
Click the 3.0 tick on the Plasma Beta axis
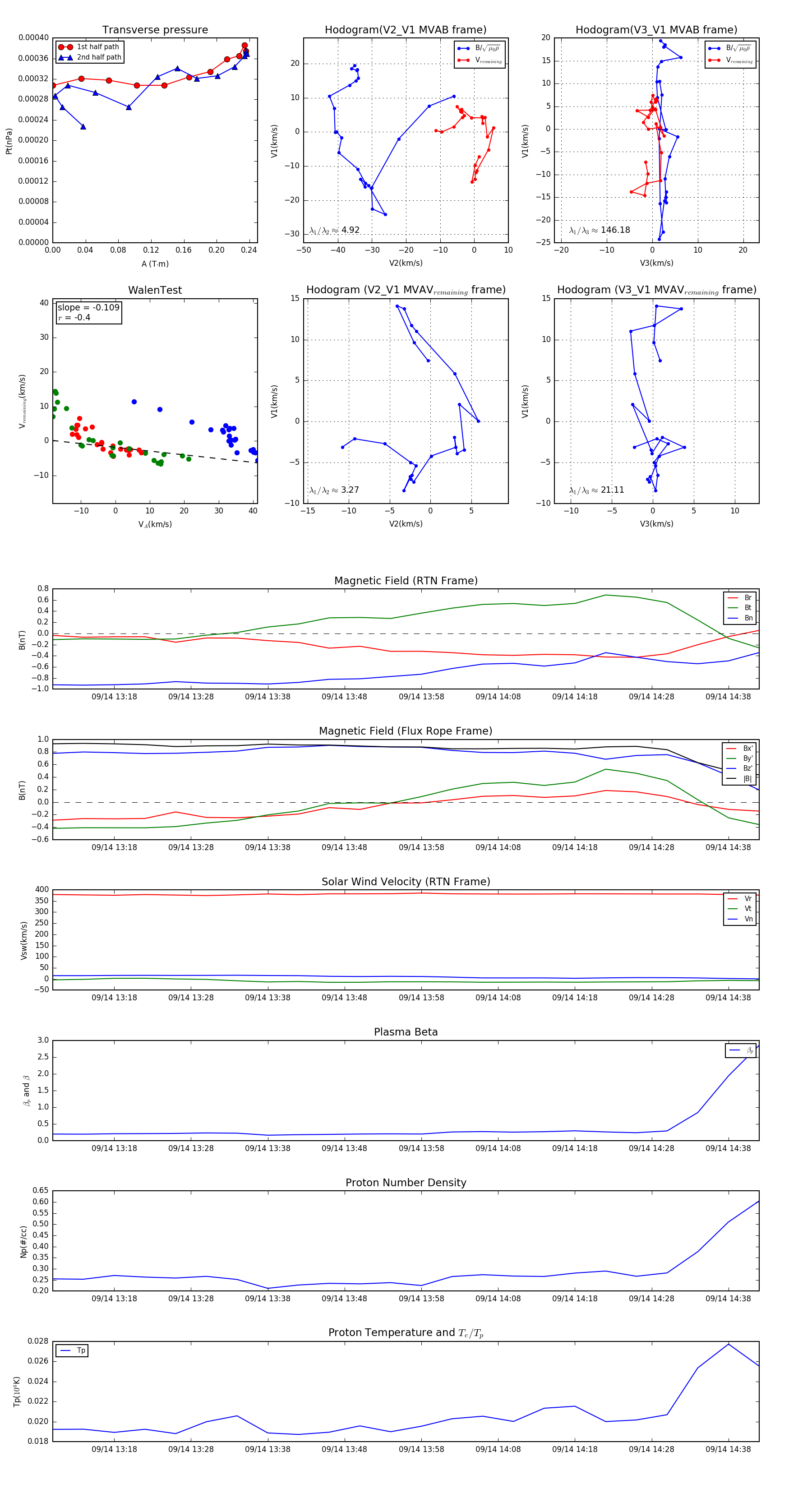point(43,1040)
